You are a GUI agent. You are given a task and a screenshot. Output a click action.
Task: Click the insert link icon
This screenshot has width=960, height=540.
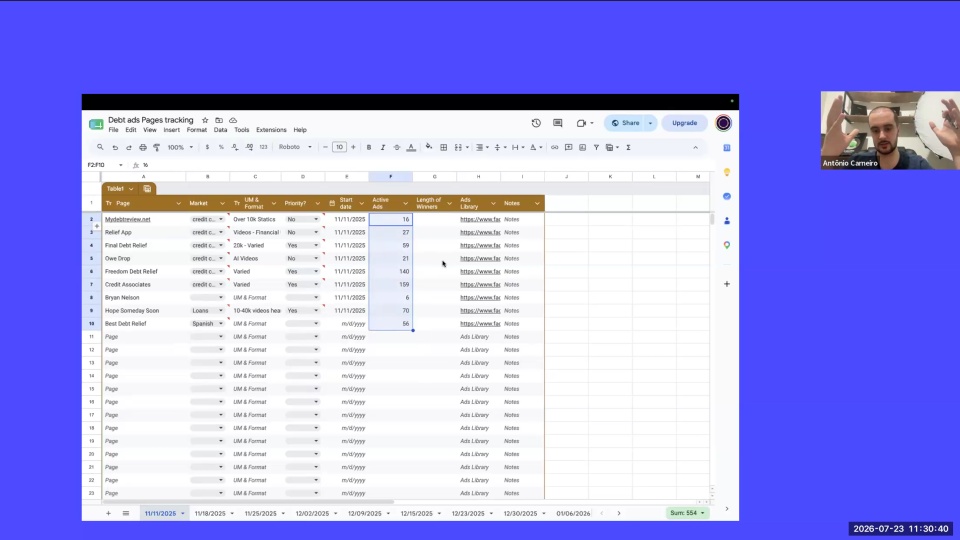(x=554, y=148)
